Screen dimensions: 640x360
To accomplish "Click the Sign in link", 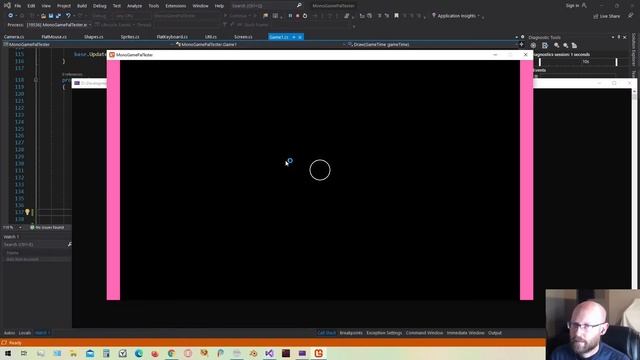I will click(572, 6).
